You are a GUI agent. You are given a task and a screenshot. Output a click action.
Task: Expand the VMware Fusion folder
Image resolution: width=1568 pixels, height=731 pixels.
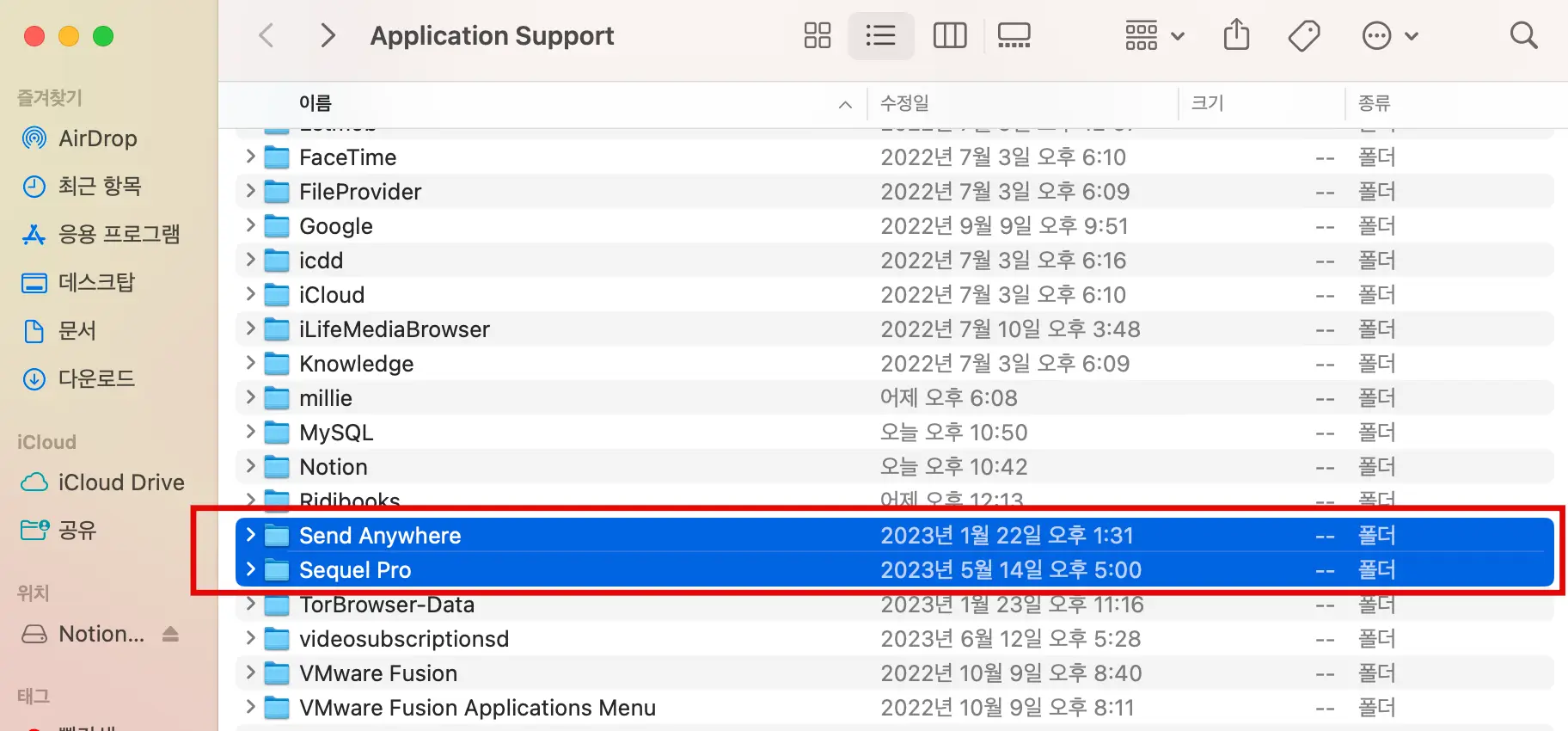250,673
